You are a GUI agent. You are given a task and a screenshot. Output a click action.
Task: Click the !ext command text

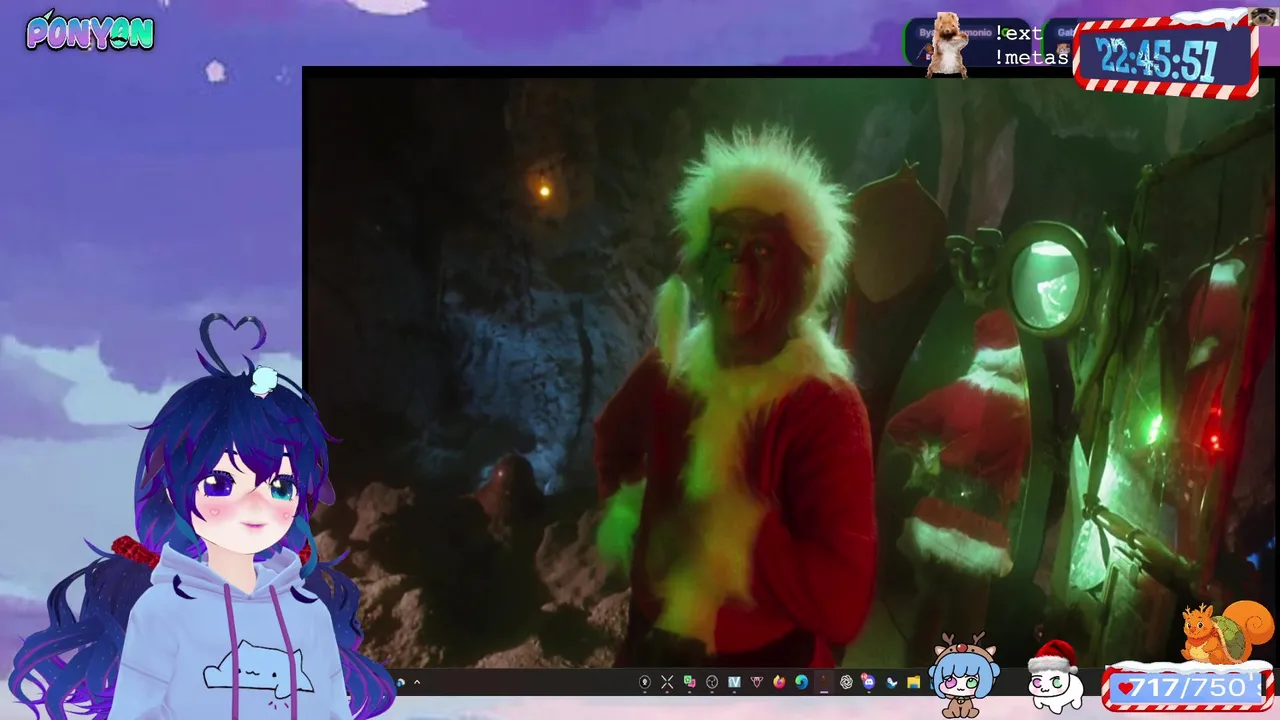pyautogui.click(x=1018, y=33)
